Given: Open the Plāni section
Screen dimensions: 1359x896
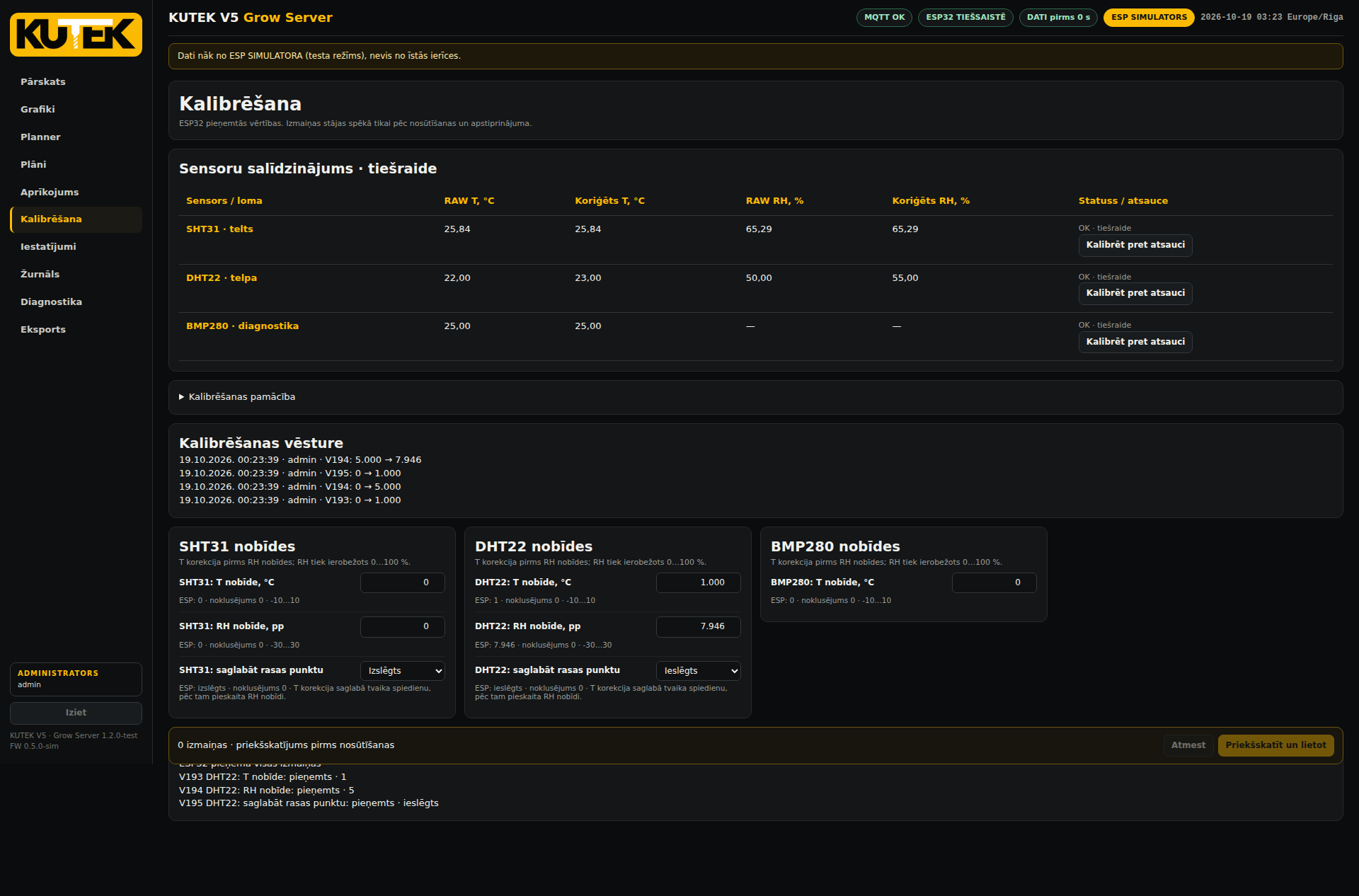Looking at the screenshot, I should coord(76,165).
